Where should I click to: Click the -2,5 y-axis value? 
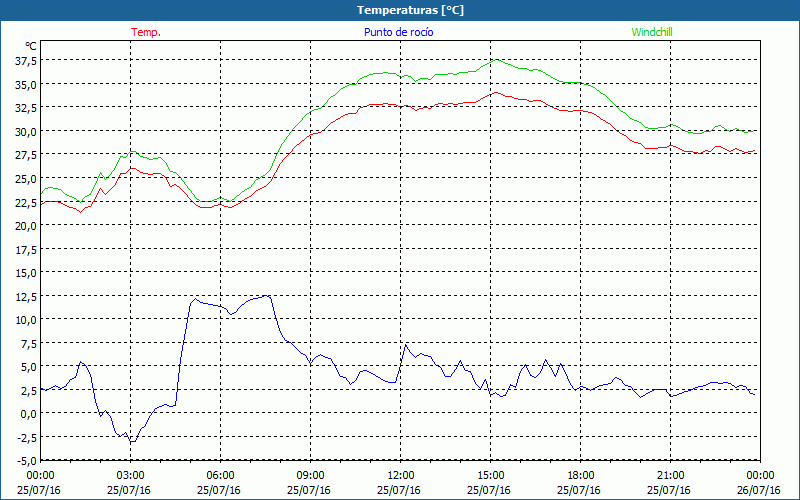(27, 438)
